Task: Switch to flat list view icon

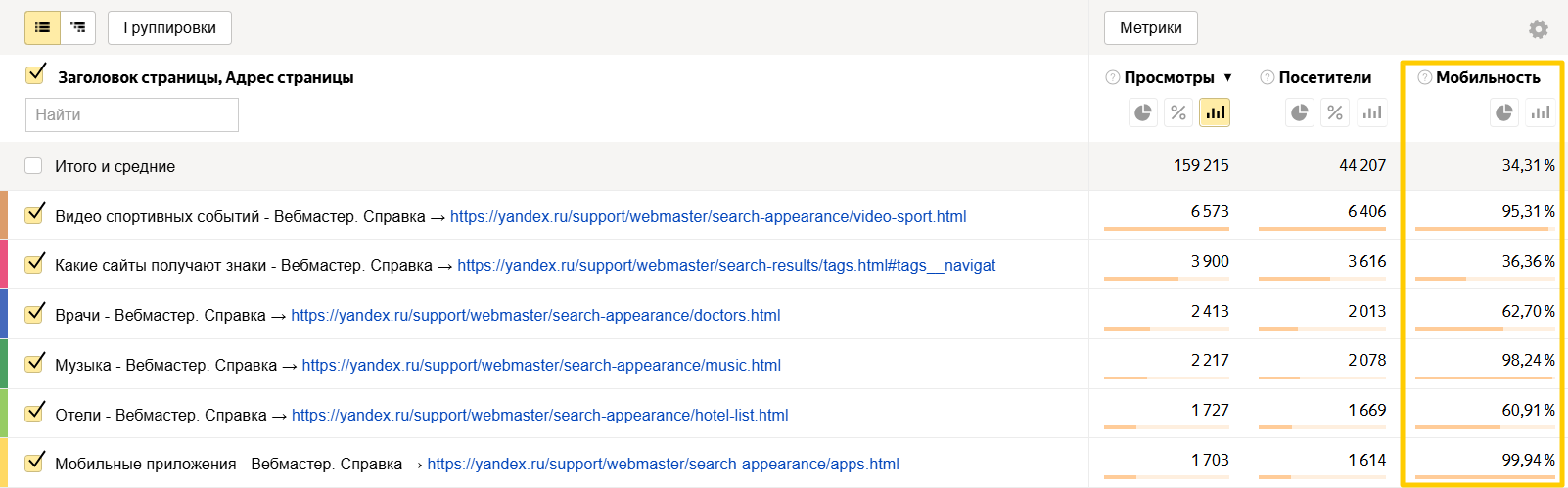Action: [x=42, y=28]
